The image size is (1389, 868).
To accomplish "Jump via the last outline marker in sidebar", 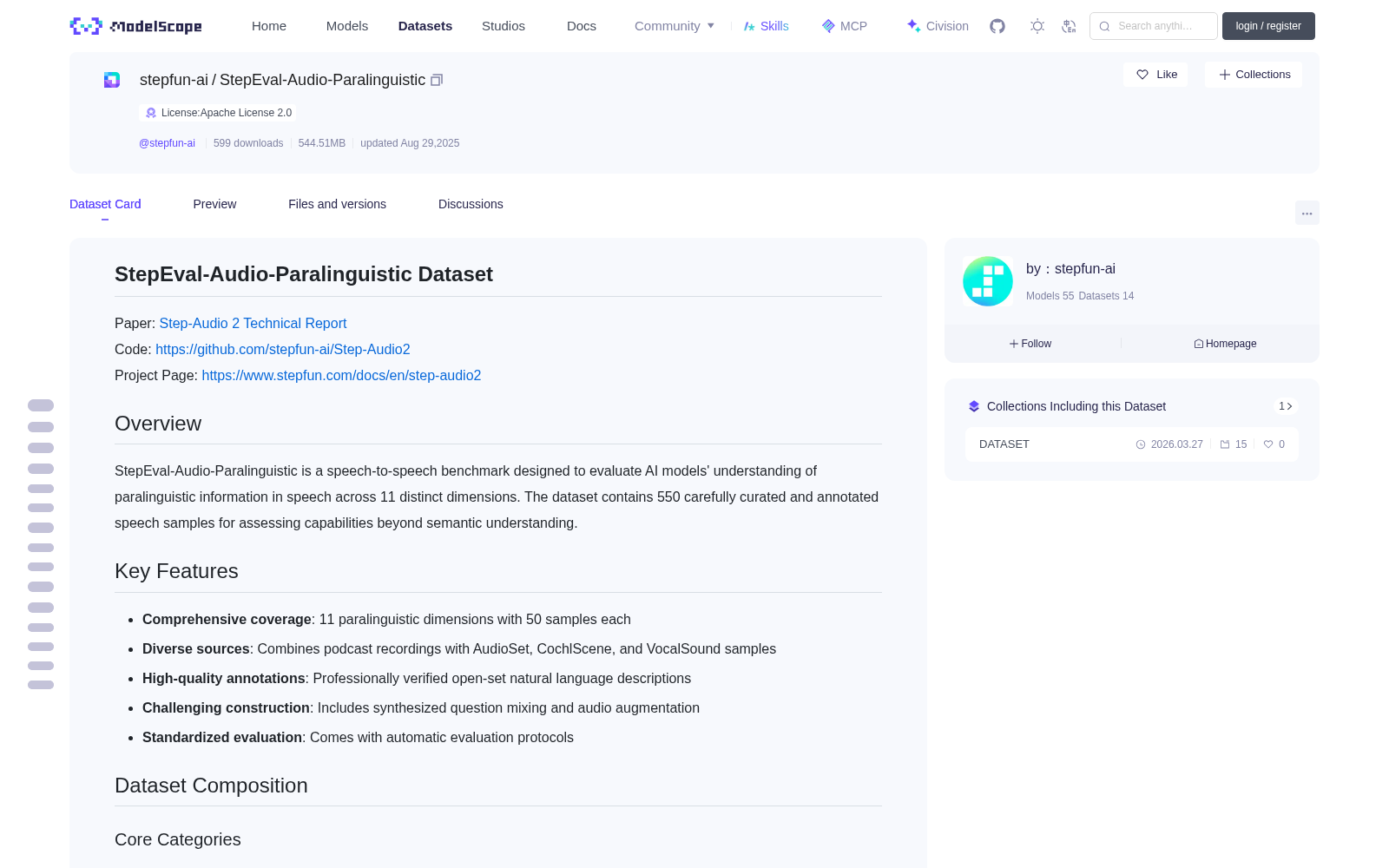I will pyautogui.click(x=41, y=685).
